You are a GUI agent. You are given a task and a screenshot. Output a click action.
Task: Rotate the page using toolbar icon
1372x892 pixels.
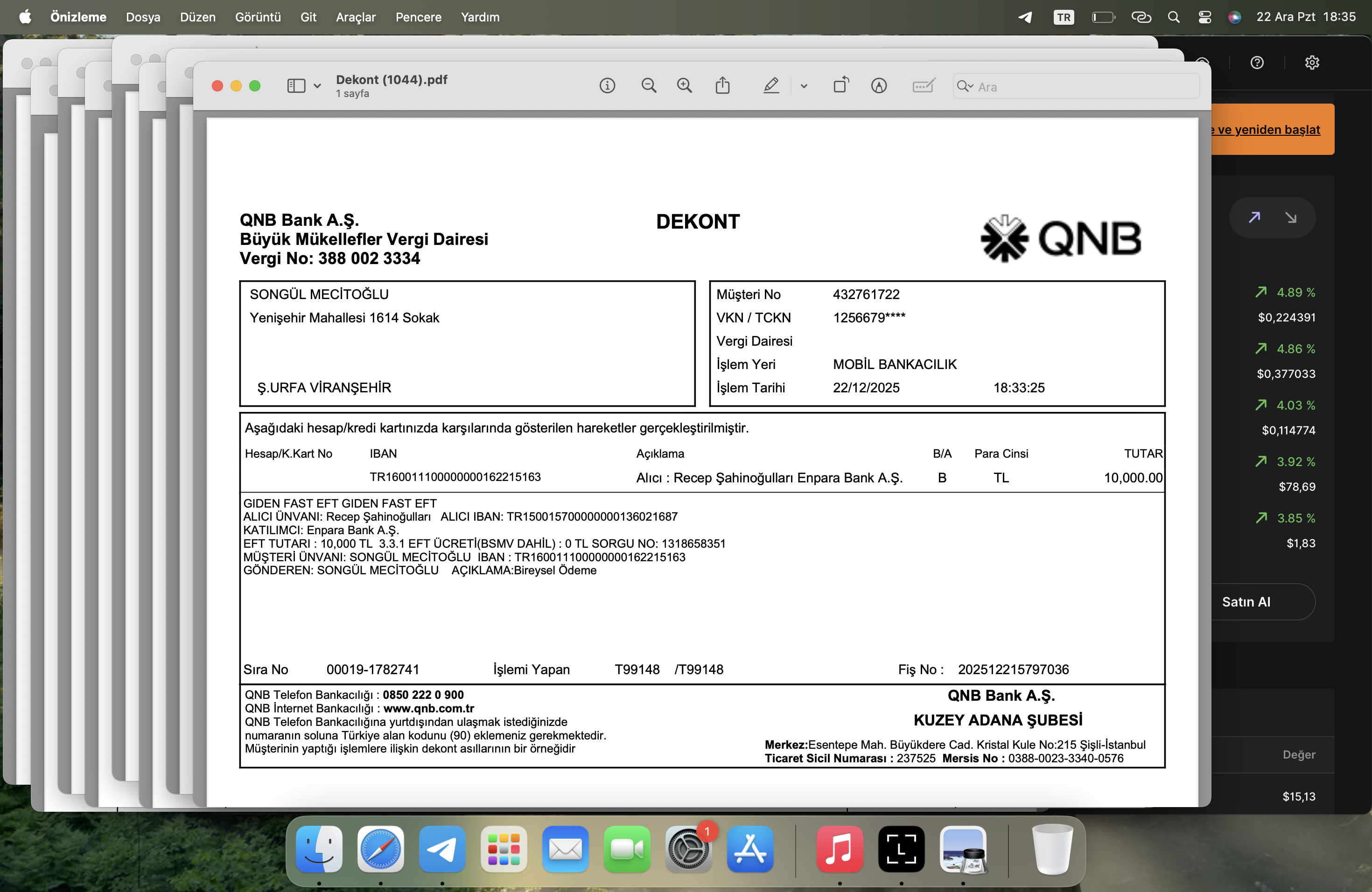[841, 85]
